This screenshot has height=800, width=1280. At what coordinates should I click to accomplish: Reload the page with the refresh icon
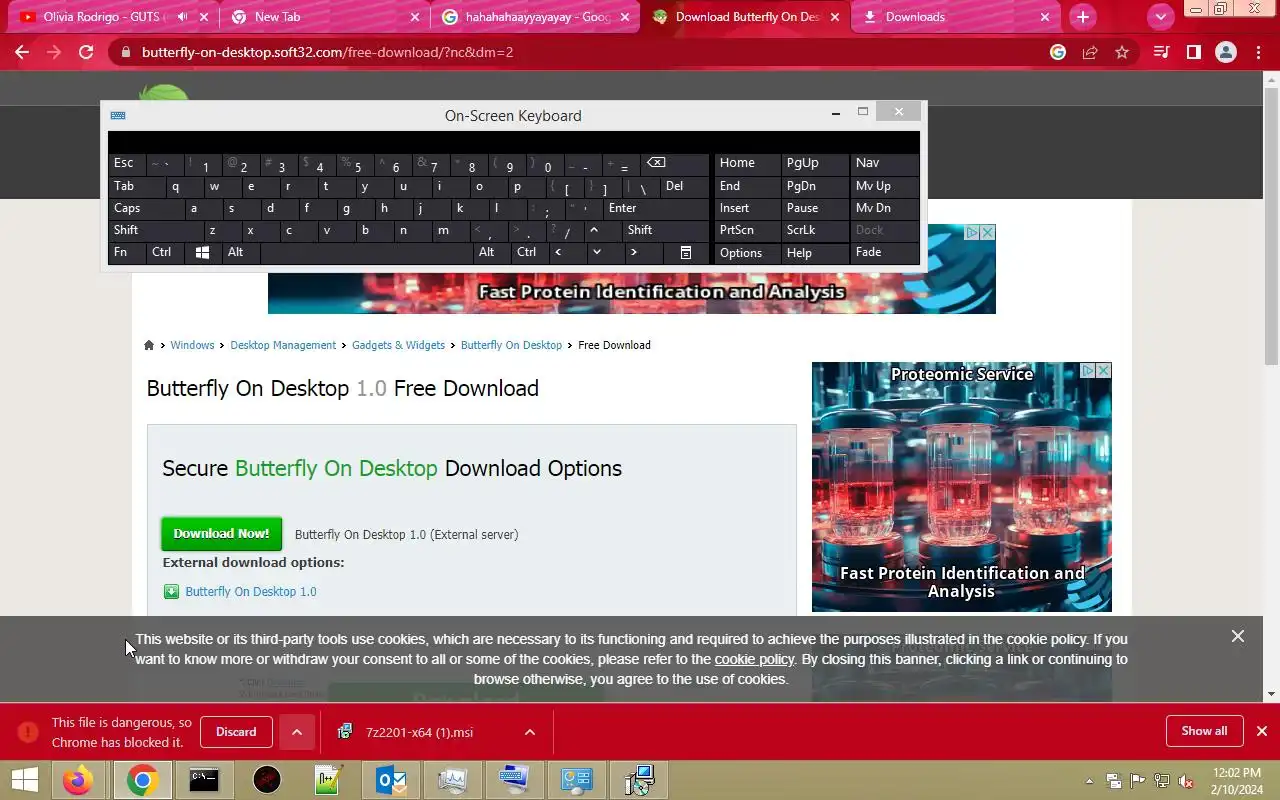point(86,52)
